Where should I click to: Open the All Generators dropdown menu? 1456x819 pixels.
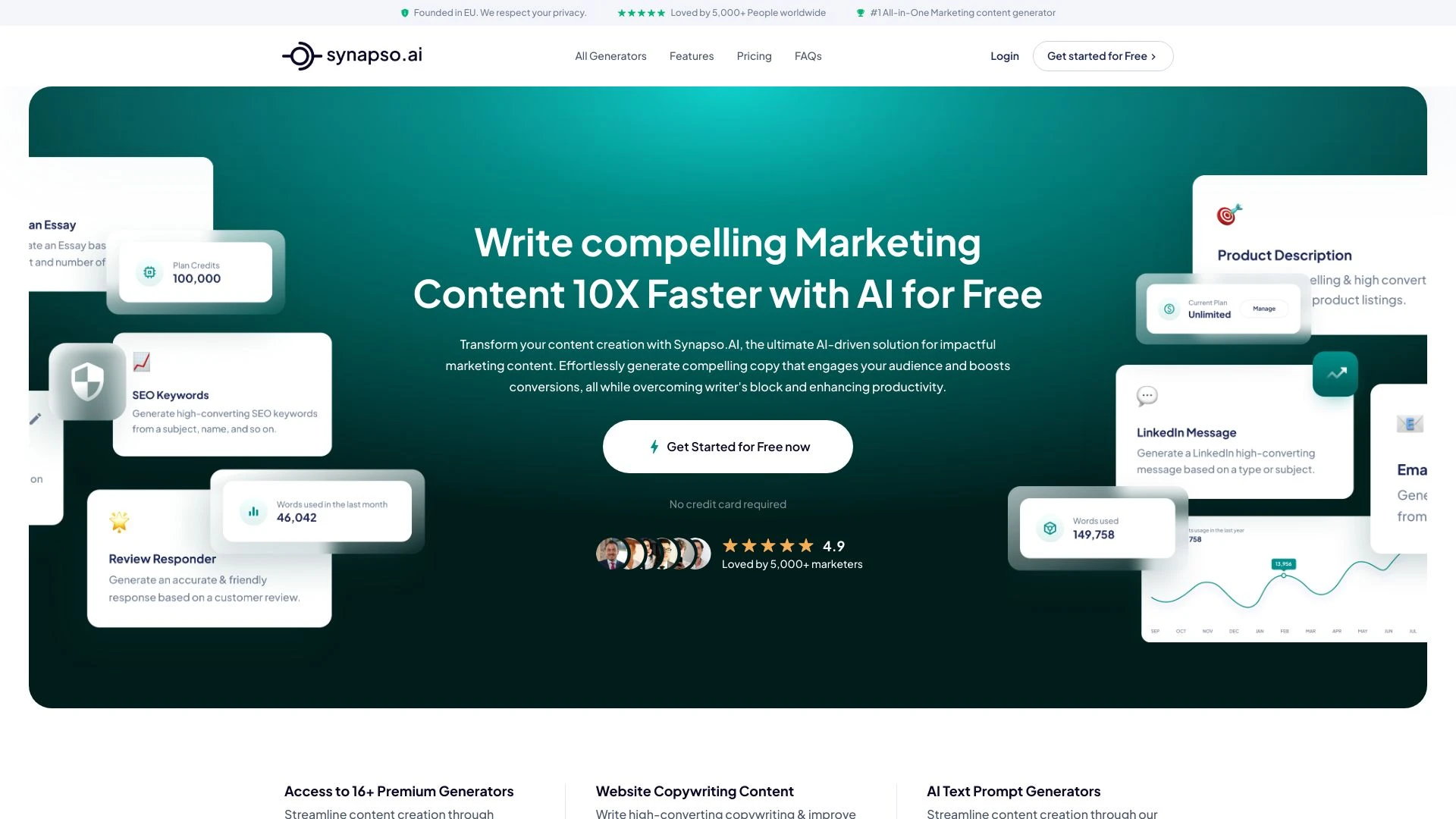click(611, 56)
